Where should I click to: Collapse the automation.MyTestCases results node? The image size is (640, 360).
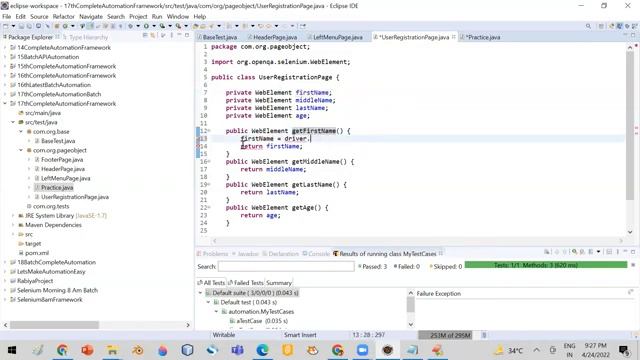tap(216, 311)
